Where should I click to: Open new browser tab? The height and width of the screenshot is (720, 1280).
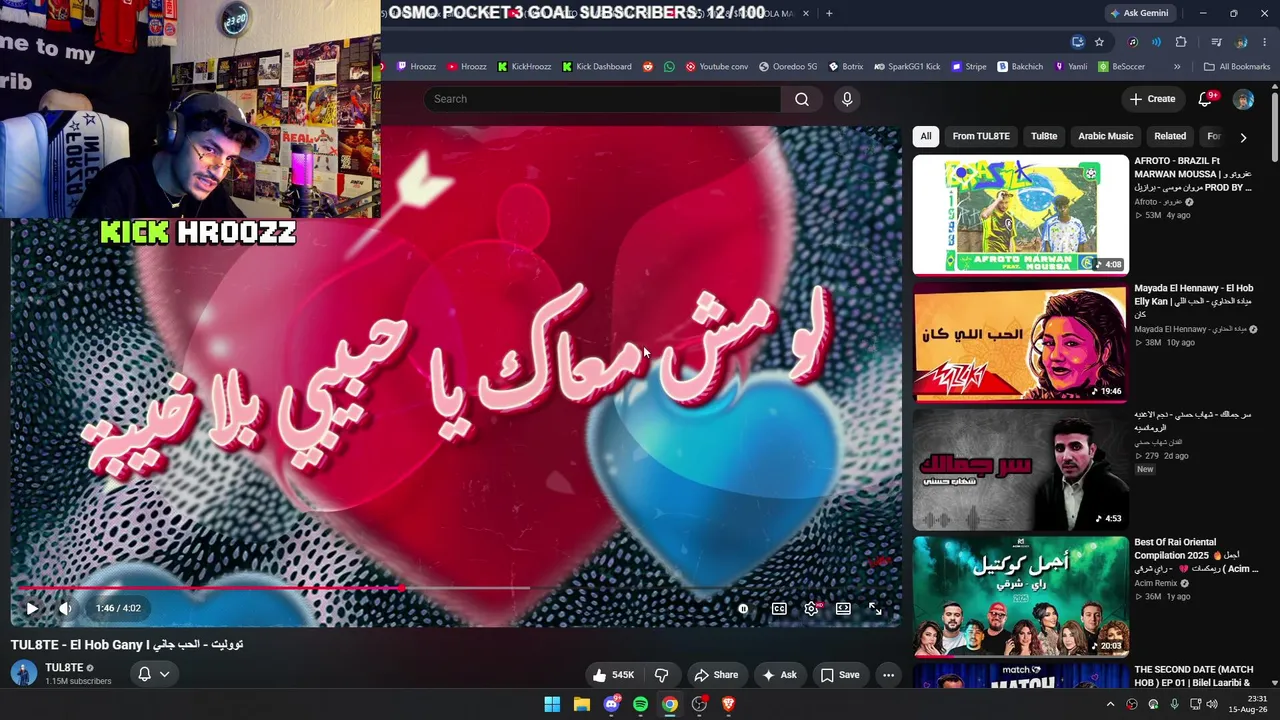[829, 13]
